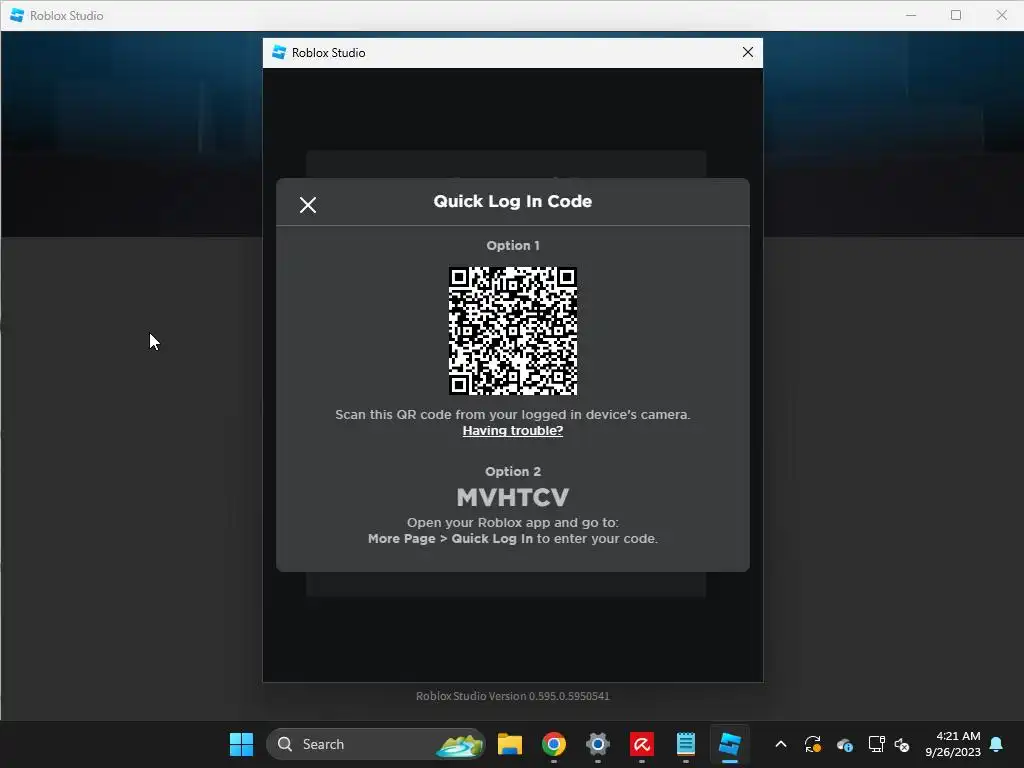Click the display network tray icon
1024x768 pixels.
pyautogui.click(x=876, y=744)
